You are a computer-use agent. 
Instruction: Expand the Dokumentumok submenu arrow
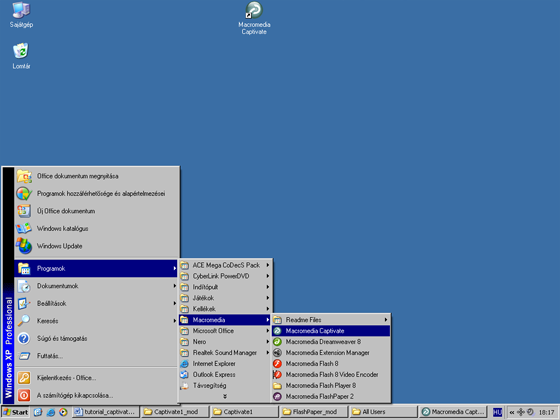click(x=175, y=286)
